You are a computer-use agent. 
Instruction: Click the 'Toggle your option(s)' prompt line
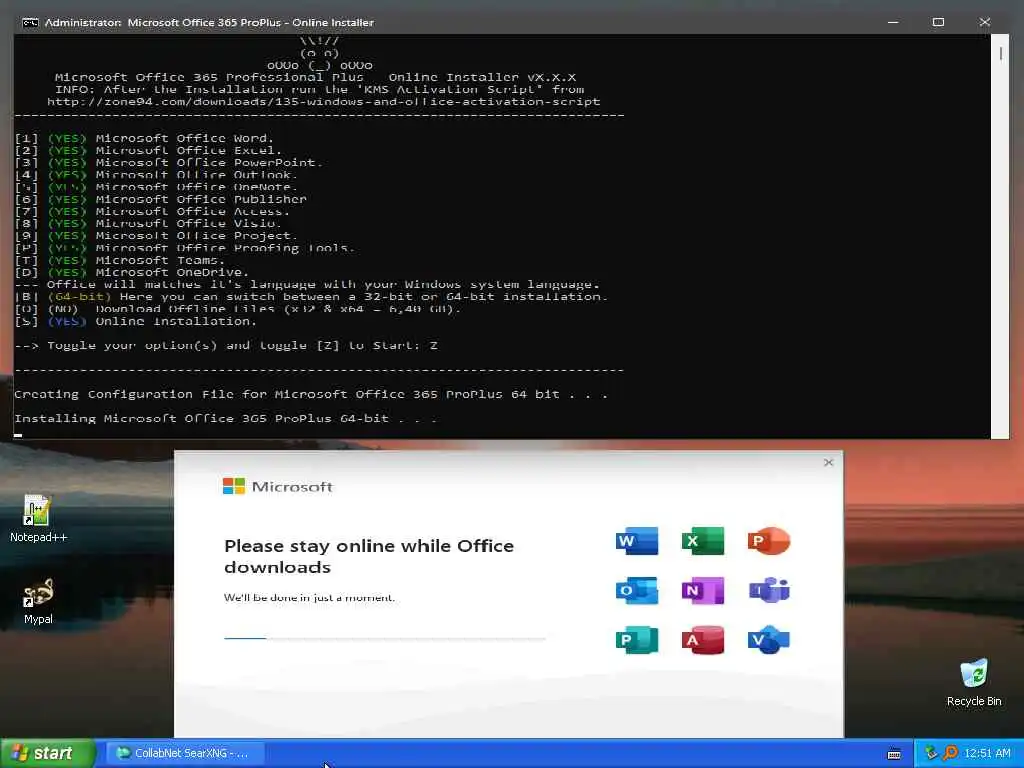tap(226, 345)
